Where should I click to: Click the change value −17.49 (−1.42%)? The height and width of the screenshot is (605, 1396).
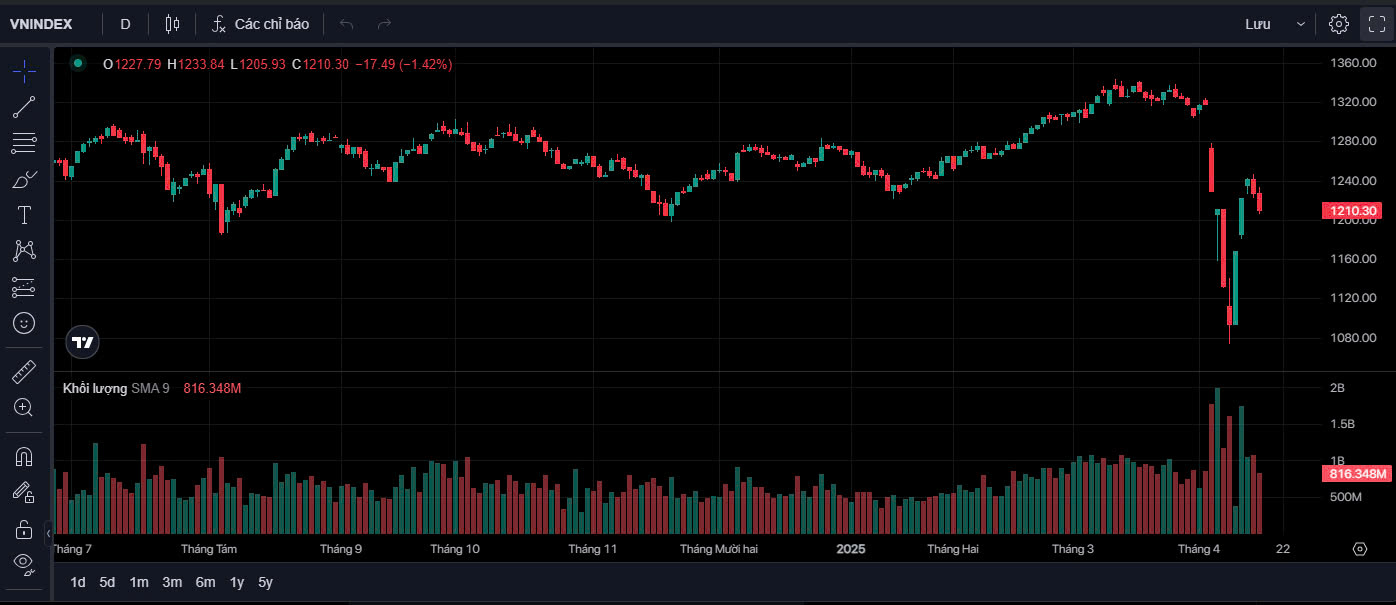(x=404, y=64)
